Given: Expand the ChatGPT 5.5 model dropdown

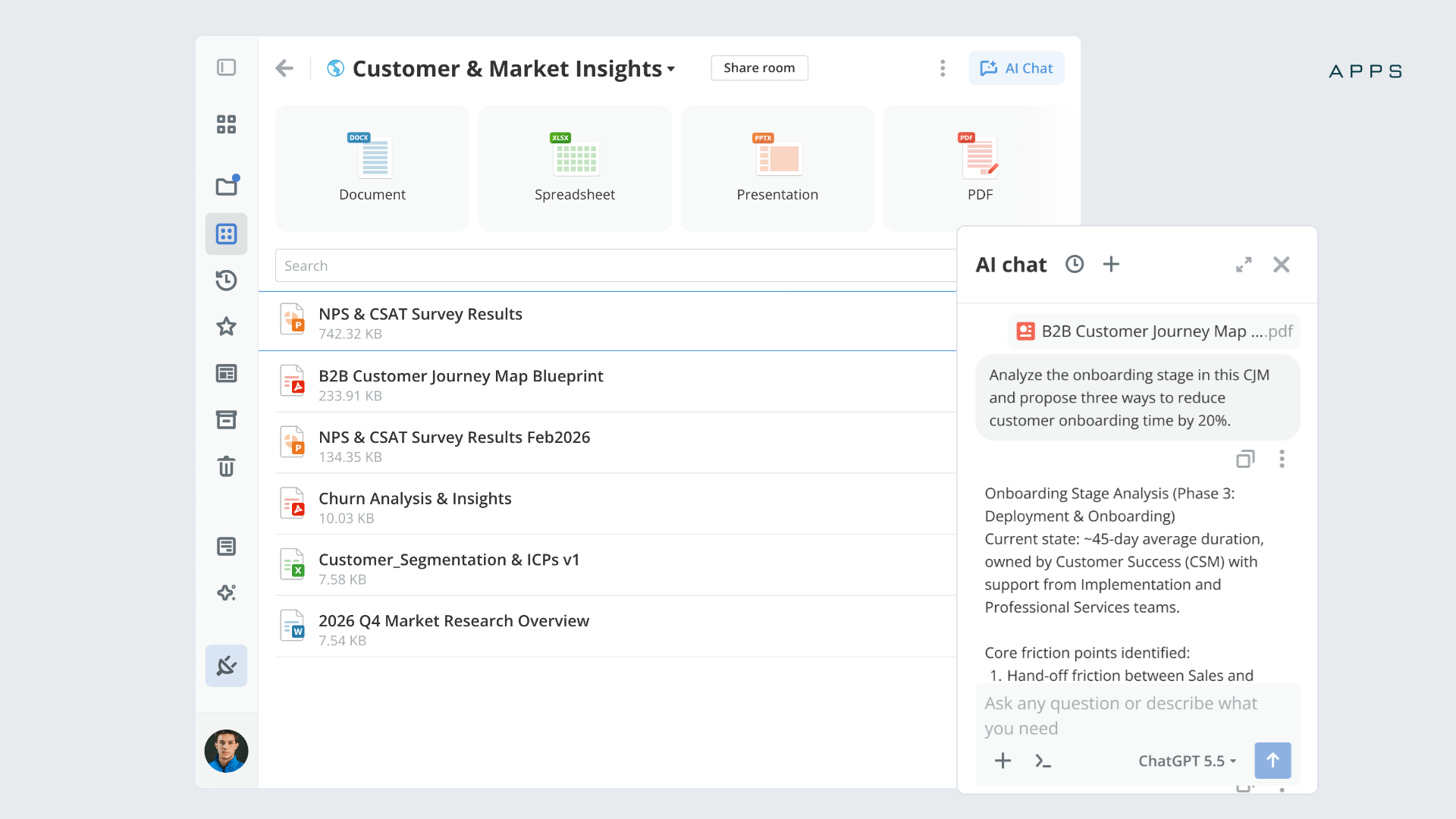Looking at the screenshot, I should 1188,761.
